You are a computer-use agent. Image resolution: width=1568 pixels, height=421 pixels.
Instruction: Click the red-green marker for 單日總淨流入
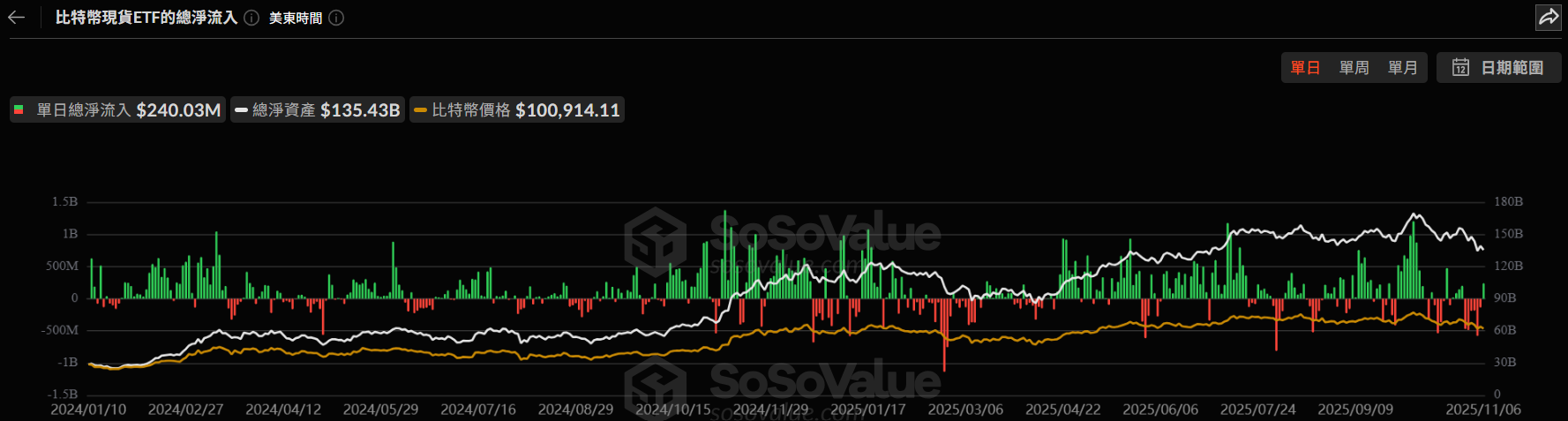(x=19, y=110)
